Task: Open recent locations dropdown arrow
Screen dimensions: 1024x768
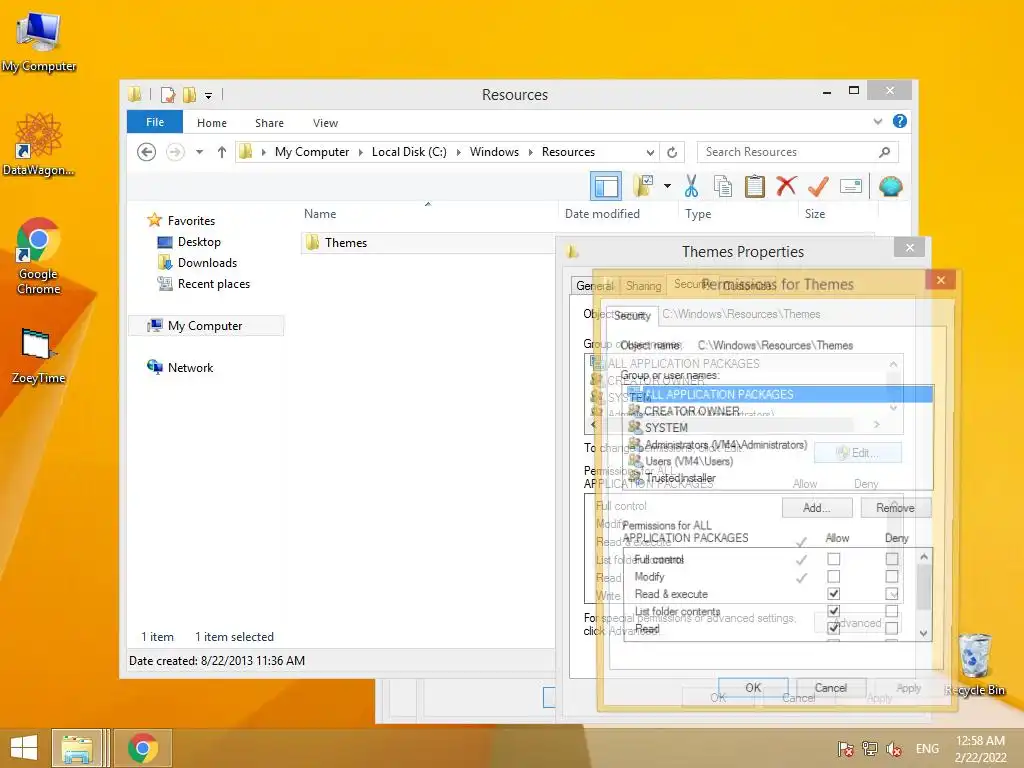Action: 199,152
